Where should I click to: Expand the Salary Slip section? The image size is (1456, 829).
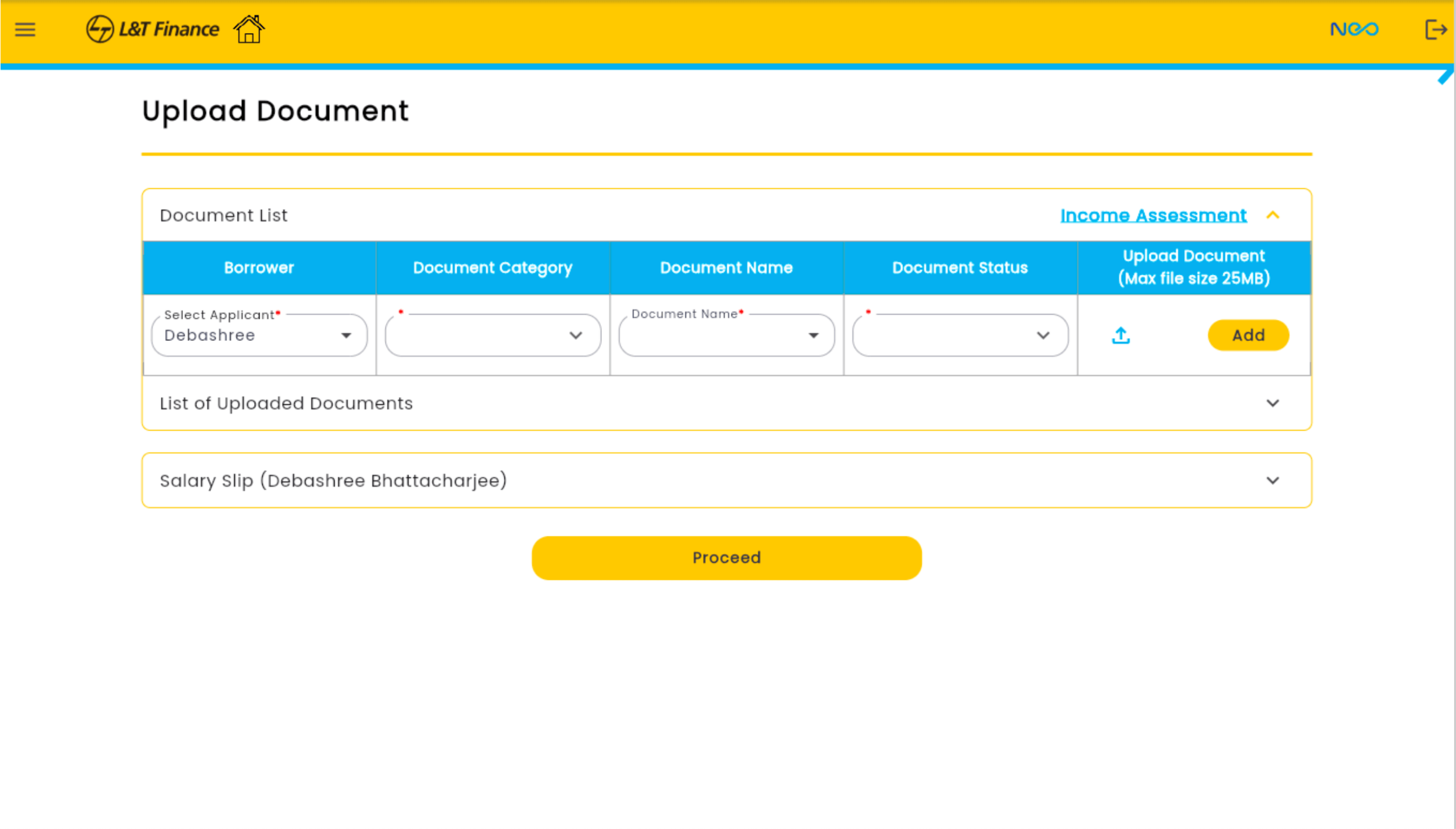coord(1272,481)
